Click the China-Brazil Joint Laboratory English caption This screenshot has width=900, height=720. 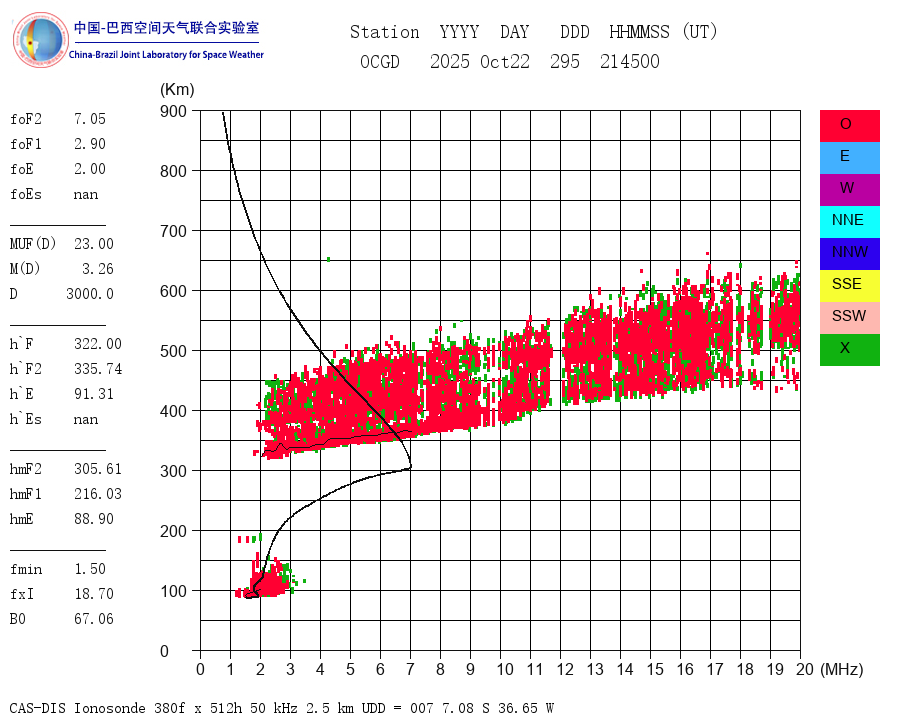click(x=166, y=55)
